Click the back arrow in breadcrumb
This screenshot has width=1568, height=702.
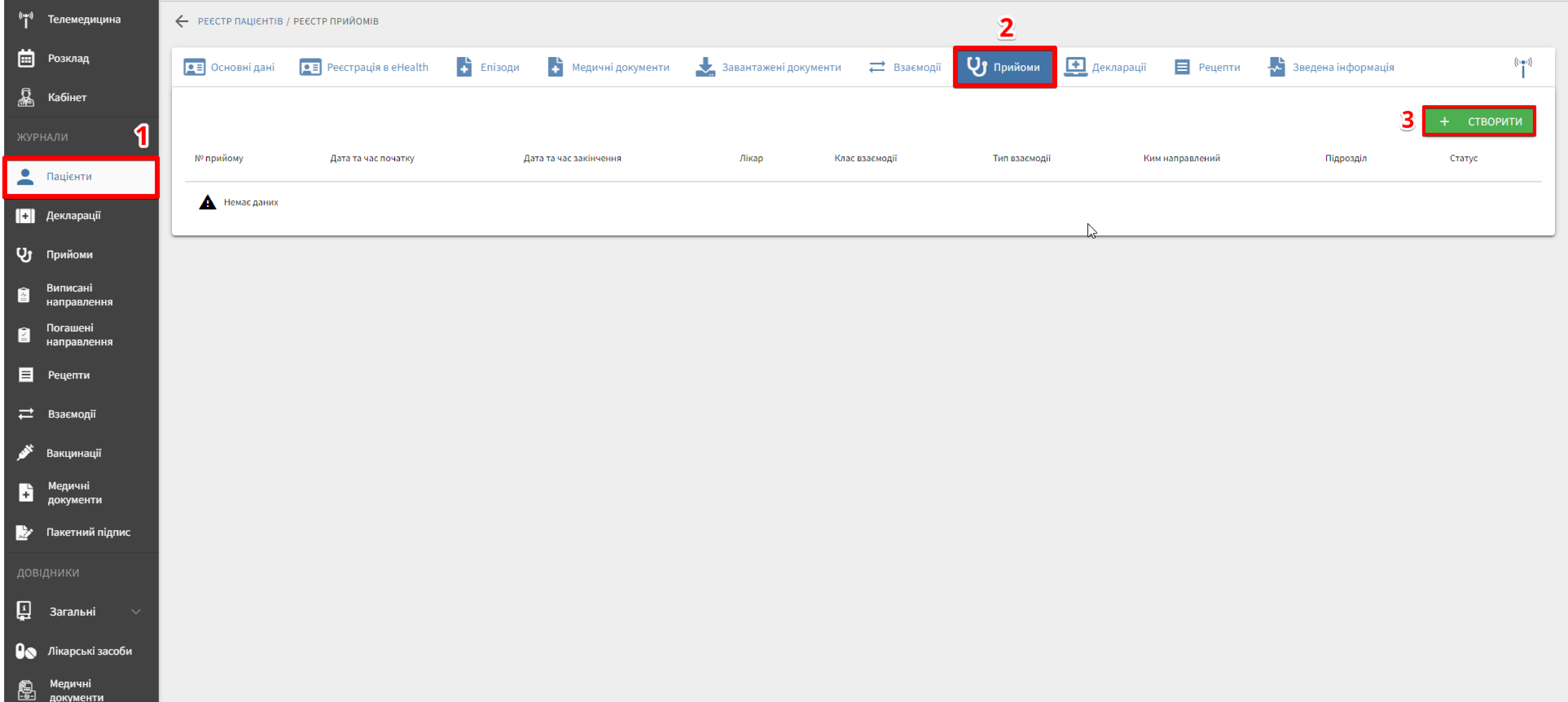(181, 21)
